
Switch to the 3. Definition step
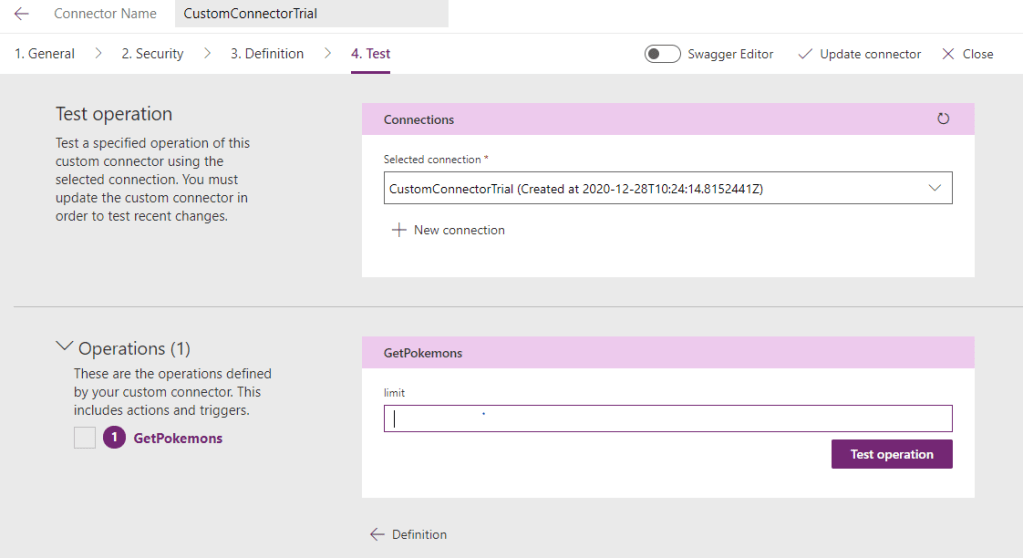pyautogui.click(x=267, y=54)
